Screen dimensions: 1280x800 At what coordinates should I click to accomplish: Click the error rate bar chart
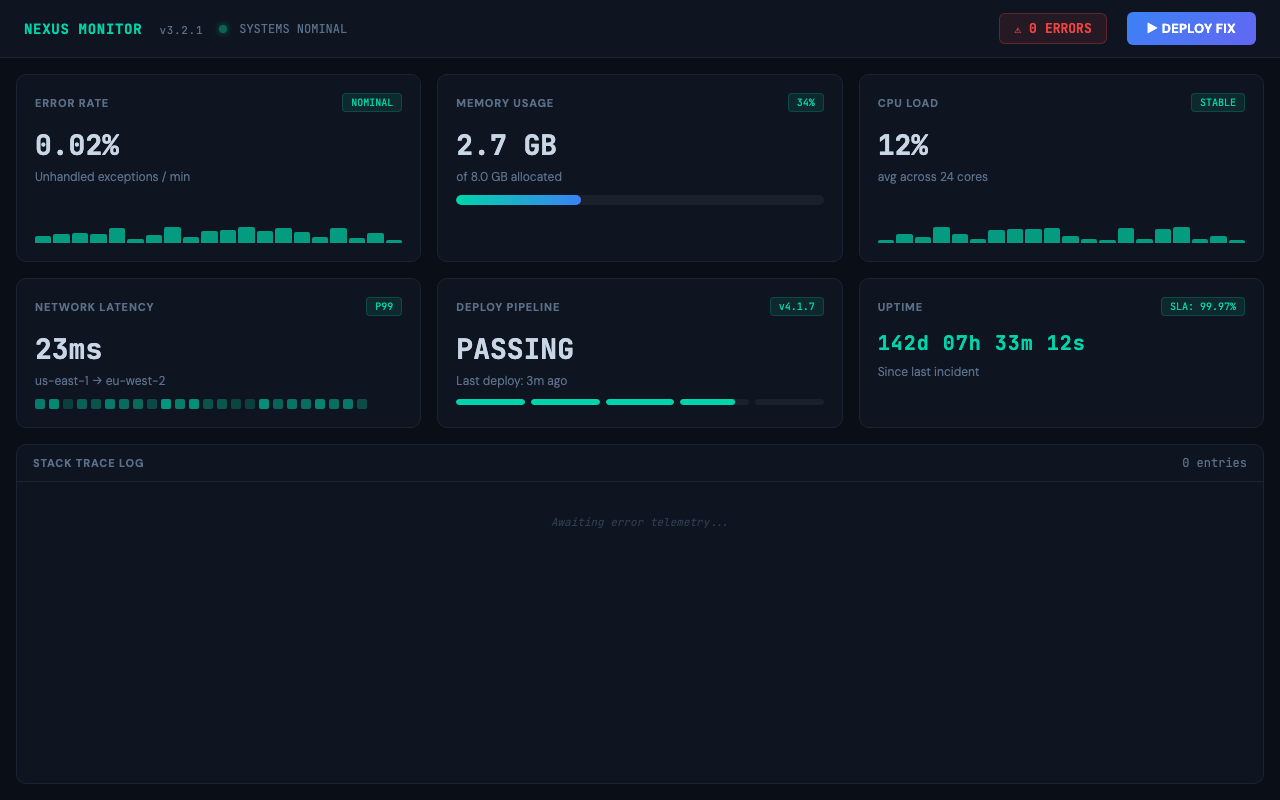pos(218,235)
